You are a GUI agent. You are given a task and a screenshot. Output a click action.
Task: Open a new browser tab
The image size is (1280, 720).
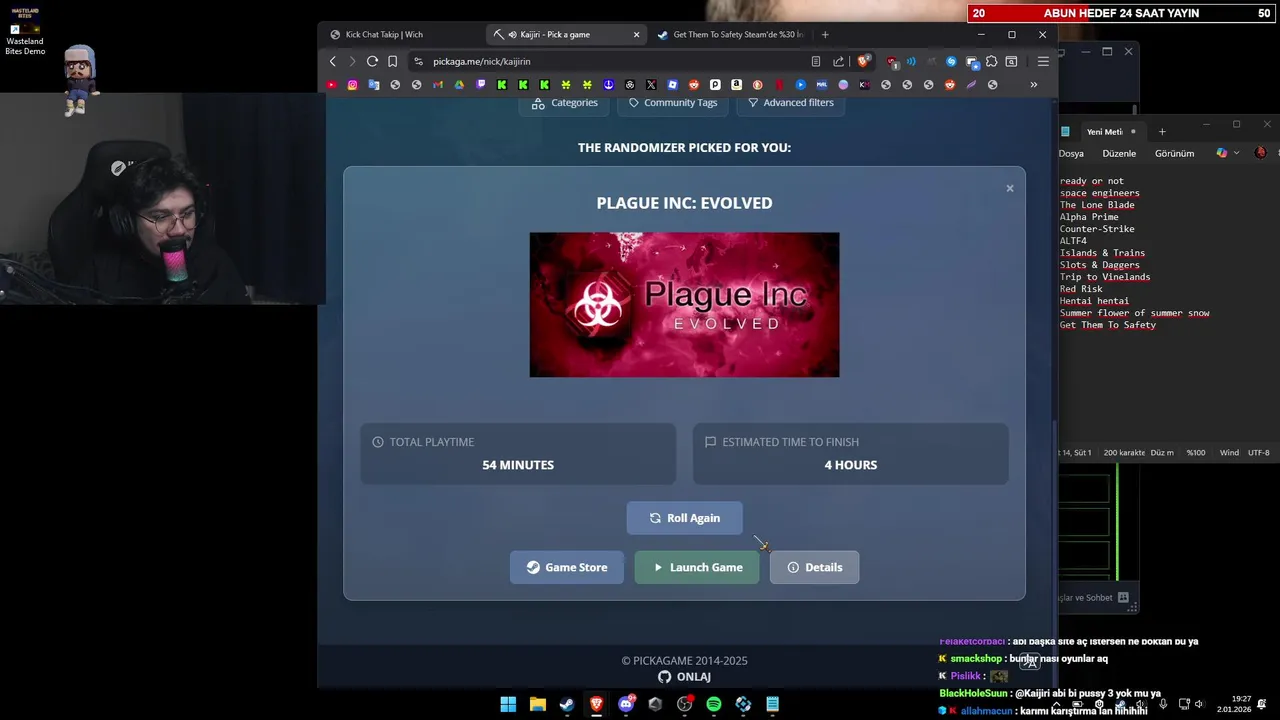[x=825, y=34]
